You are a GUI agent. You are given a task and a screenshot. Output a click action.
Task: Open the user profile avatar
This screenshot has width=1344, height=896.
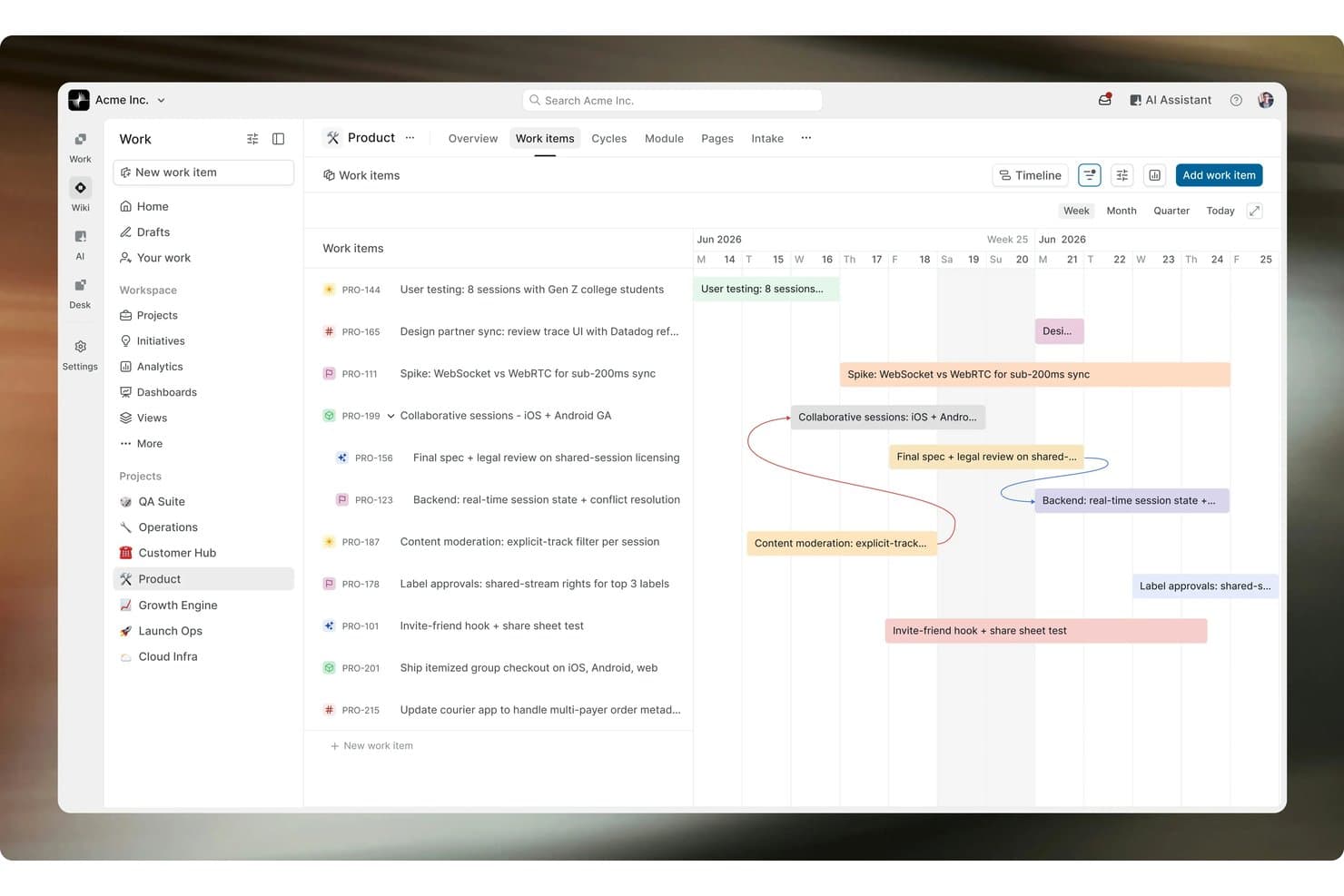click(1266, 100)
